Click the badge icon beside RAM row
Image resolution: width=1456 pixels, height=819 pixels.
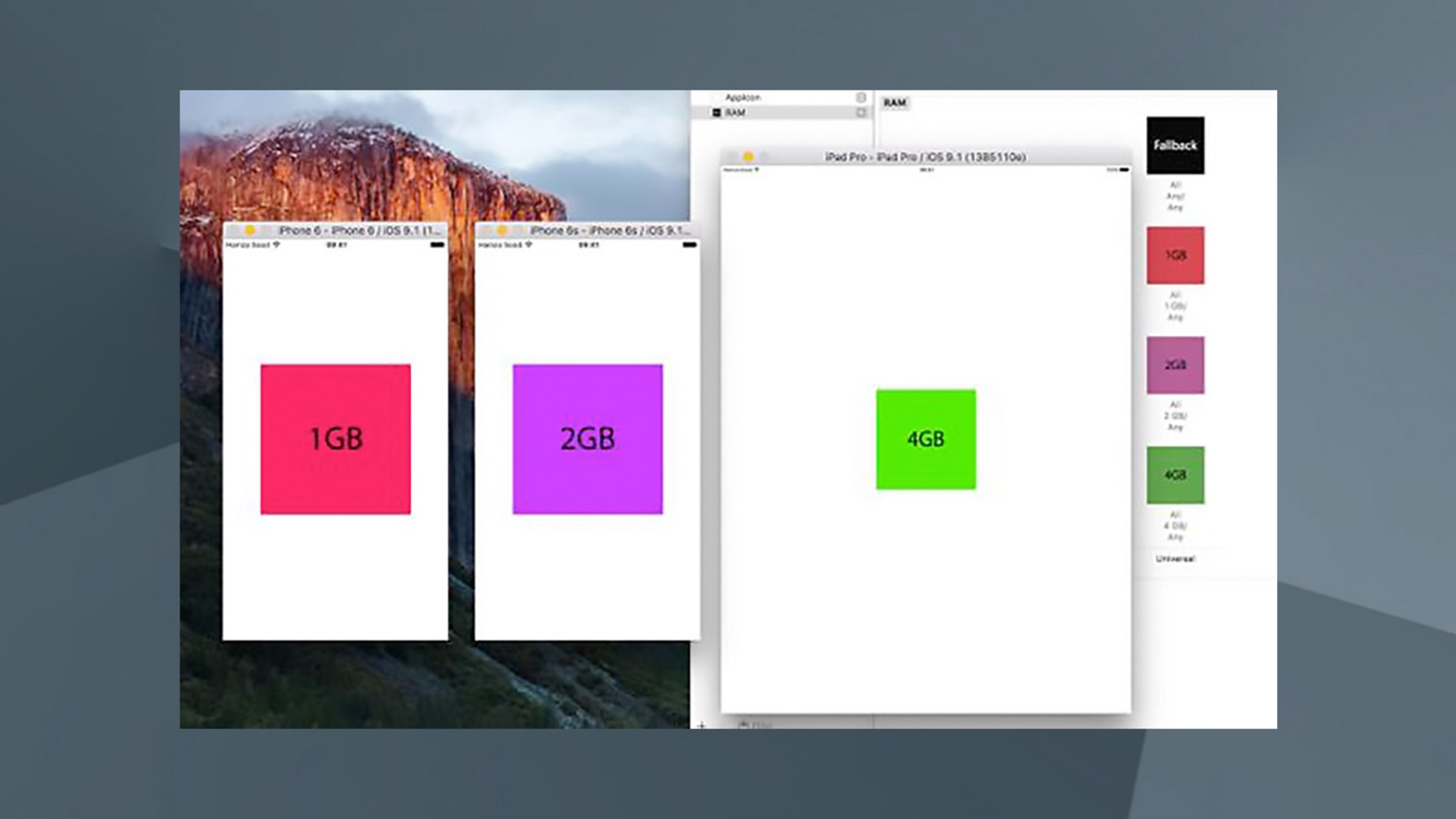pos(861,113)
